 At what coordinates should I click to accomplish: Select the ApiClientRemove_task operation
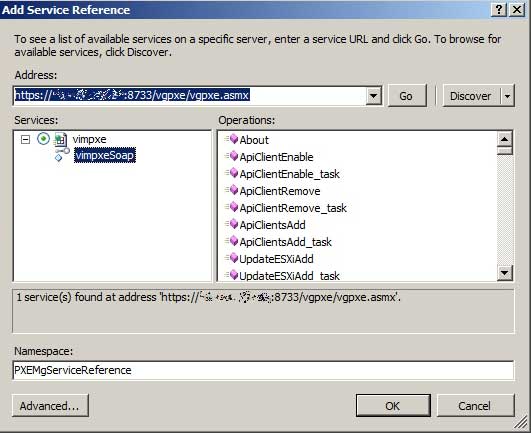point(293,208)
